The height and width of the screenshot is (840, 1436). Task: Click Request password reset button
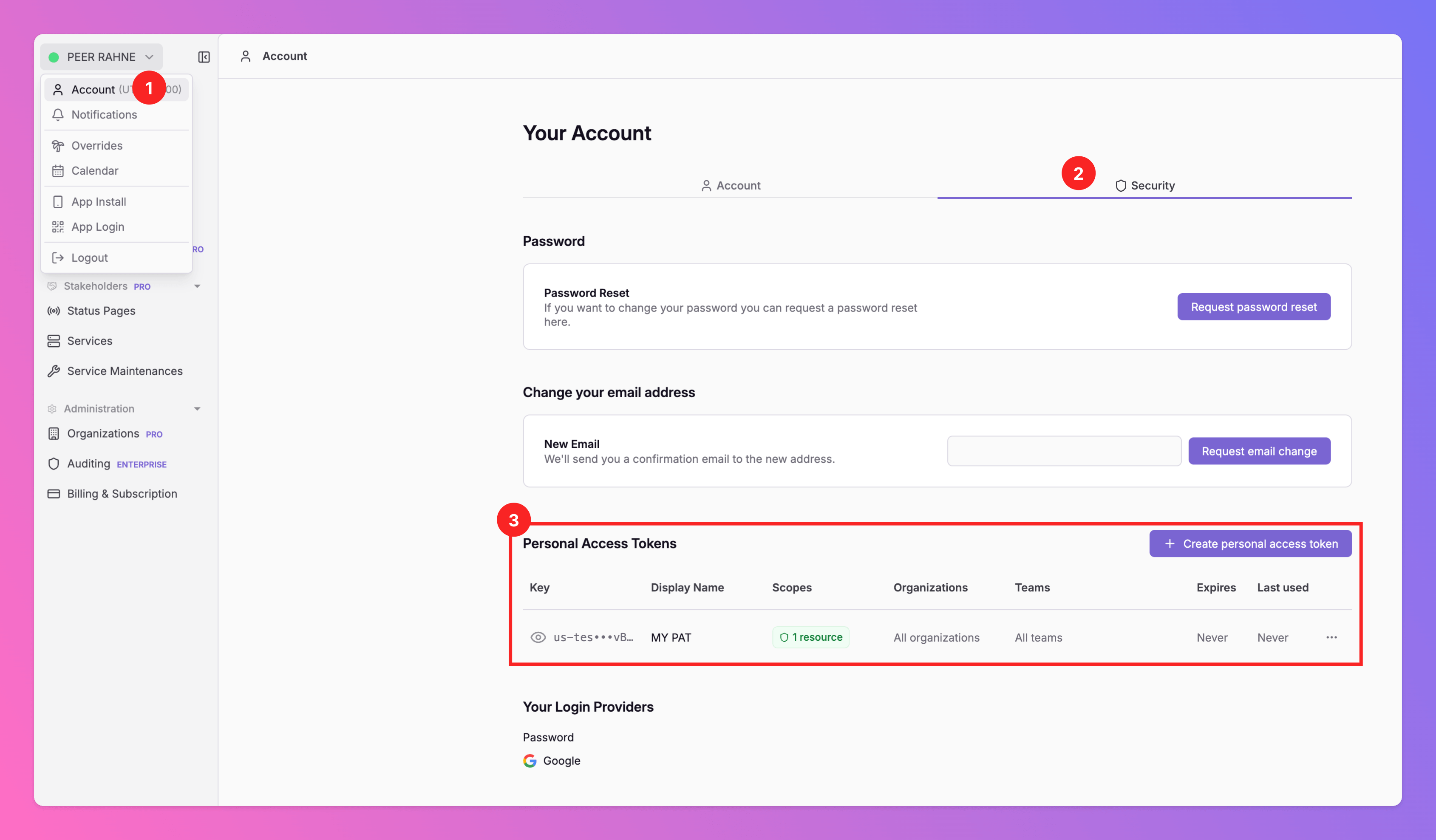(x=1254, y=307)
